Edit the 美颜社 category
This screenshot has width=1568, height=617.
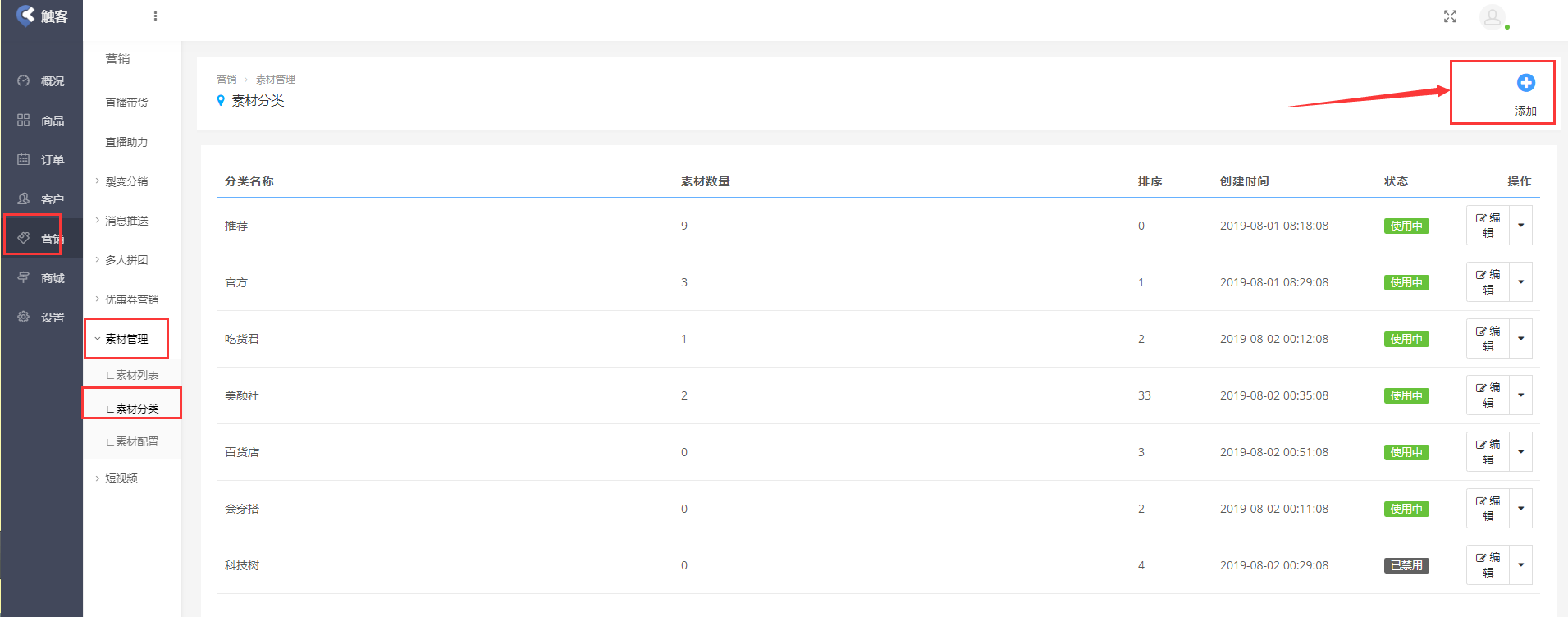(1488, 395)
